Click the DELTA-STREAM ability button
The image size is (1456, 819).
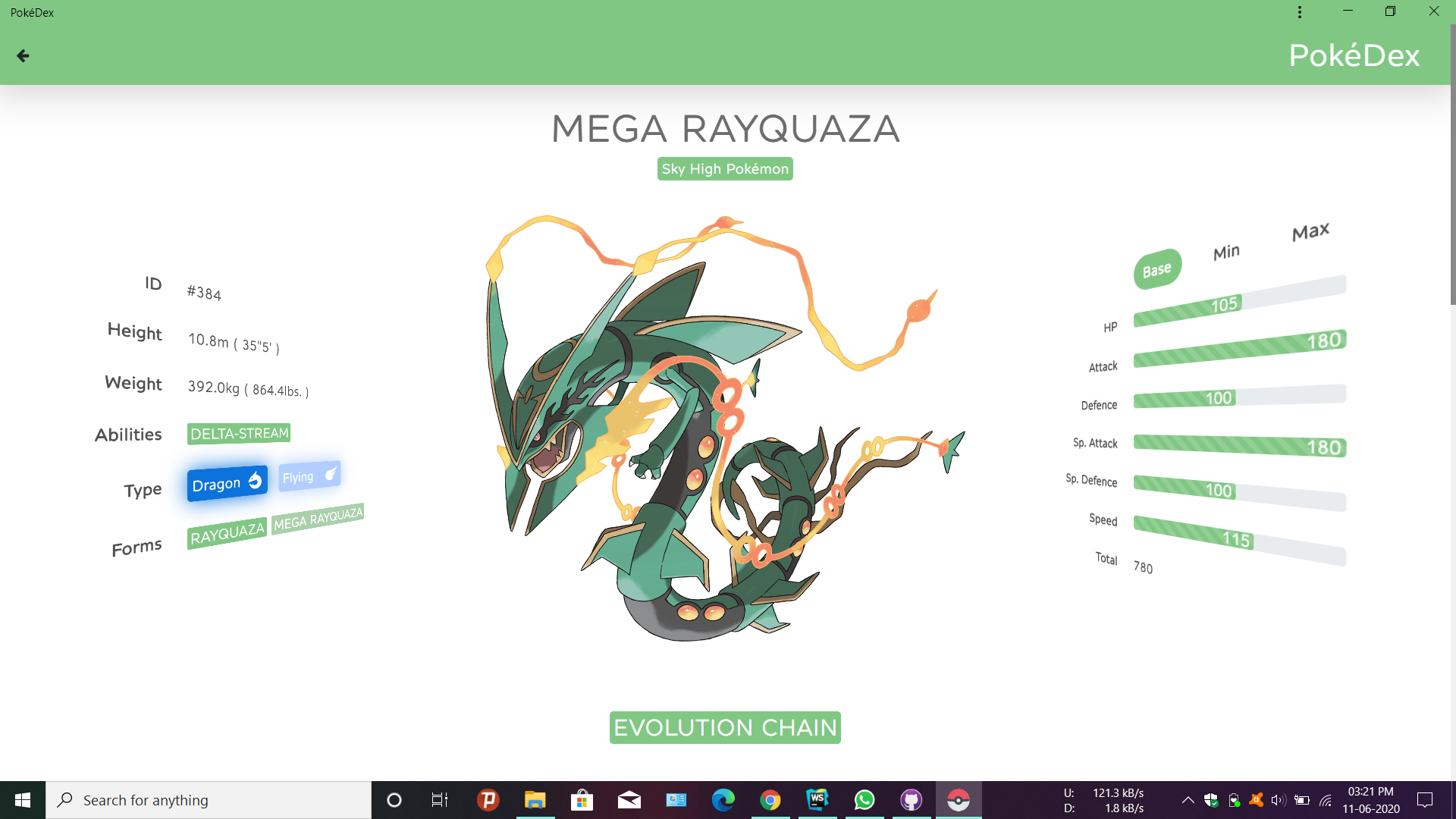click(240, 433)
